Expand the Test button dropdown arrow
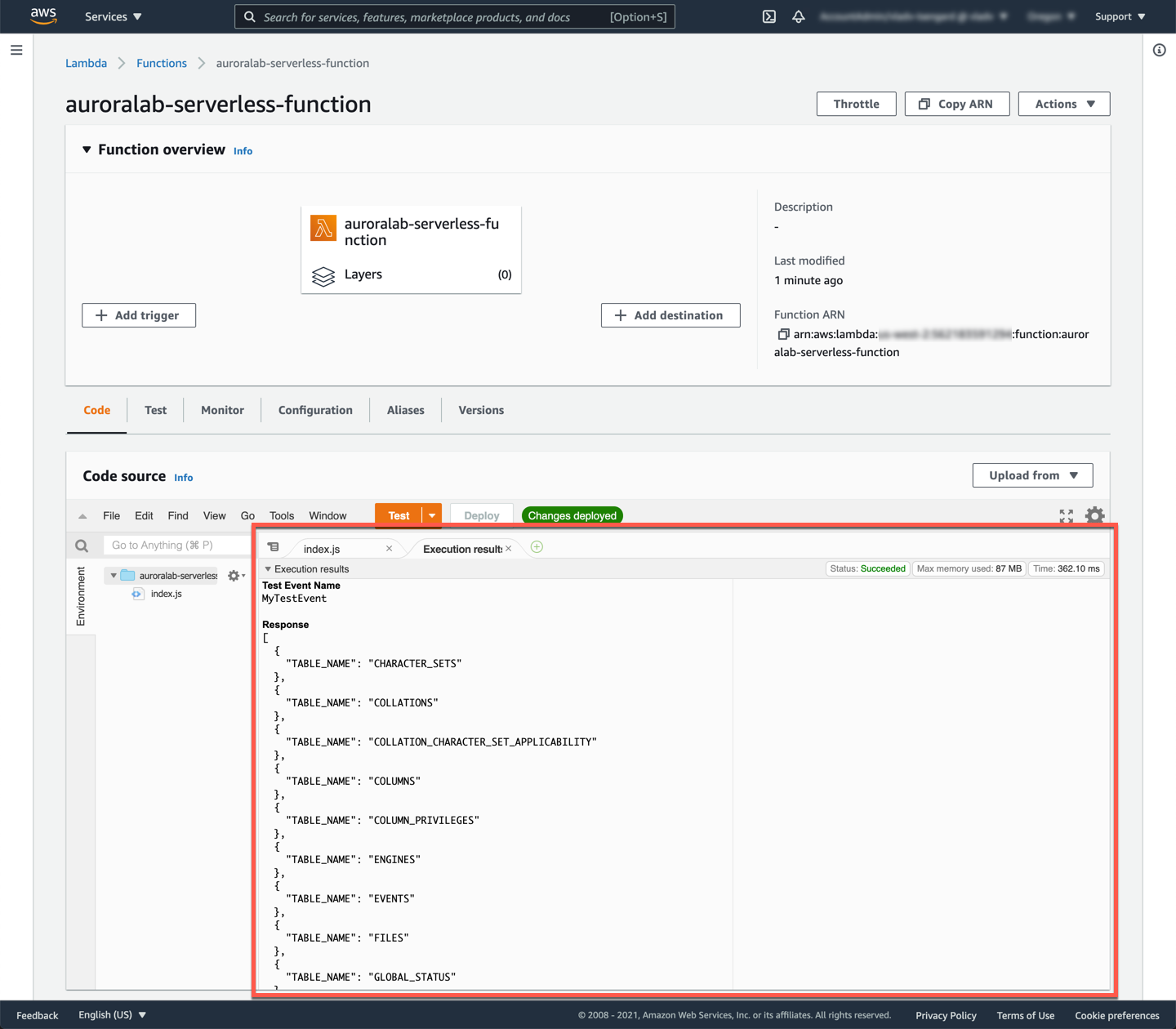This screenshot has height=1029, width=1176. [x=432, y=516]
